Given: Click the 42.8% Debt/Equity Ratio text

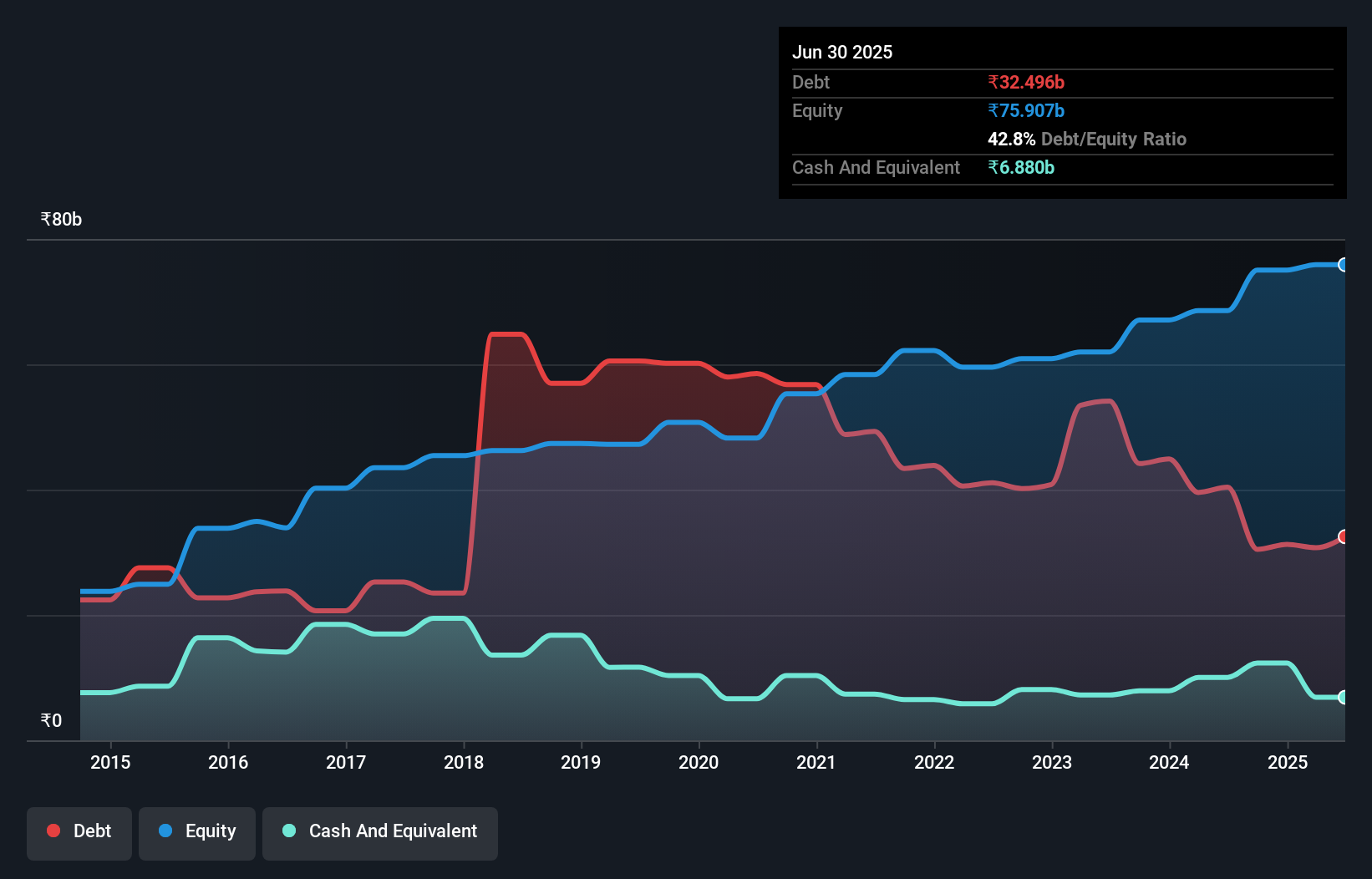Looking at the screenshot, I should click(x=1087, y=139).
